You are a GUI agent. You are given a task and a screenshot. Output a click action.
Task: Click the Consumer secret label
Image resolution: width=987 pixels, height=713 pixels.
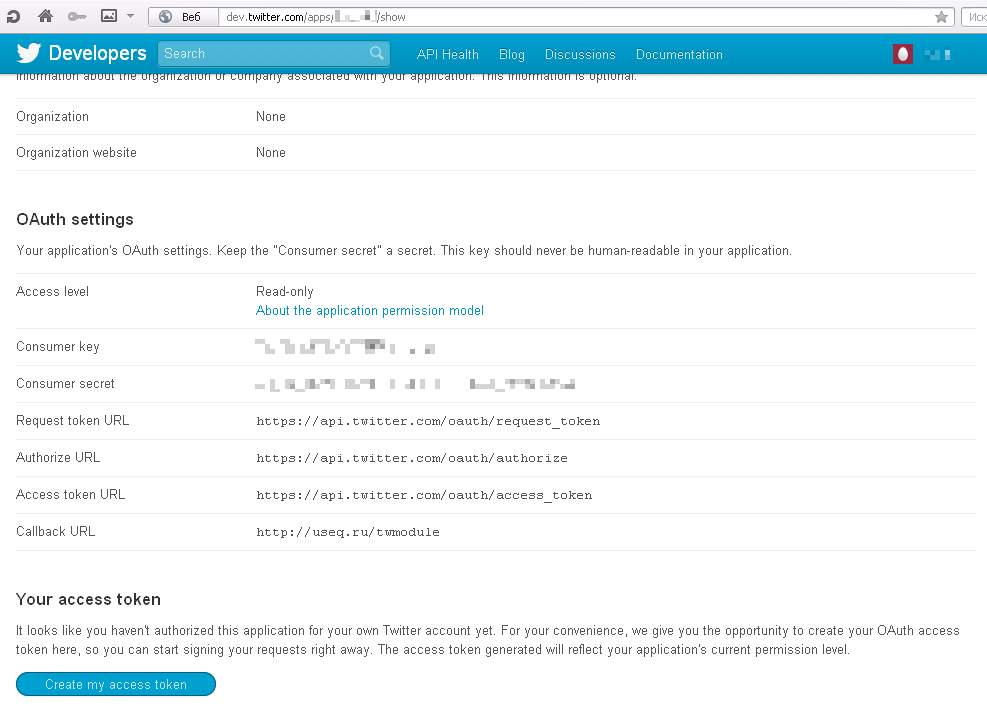[65, 383]
